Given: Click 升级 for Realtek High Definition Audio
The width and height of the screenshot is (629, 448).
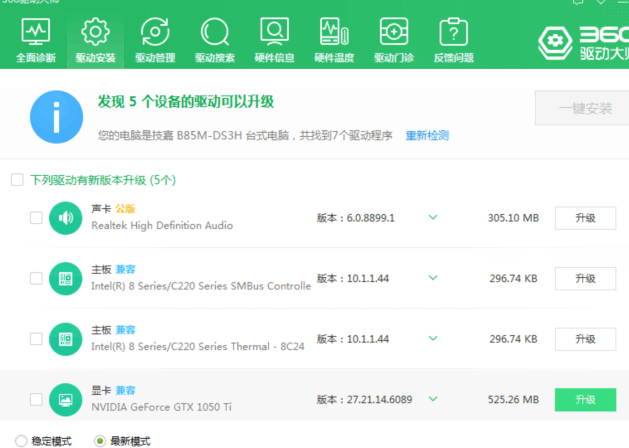Looking at the screenshot, I should click(x=585, y=218).
